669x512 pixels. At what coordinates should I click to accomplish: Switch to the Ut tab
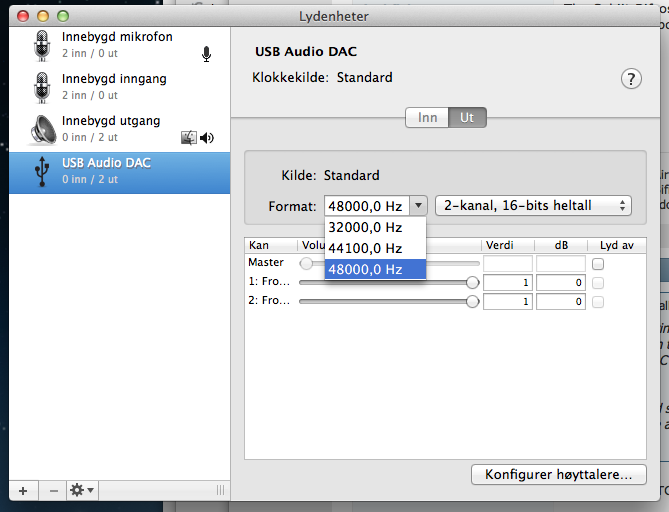(x=467, y=117)
